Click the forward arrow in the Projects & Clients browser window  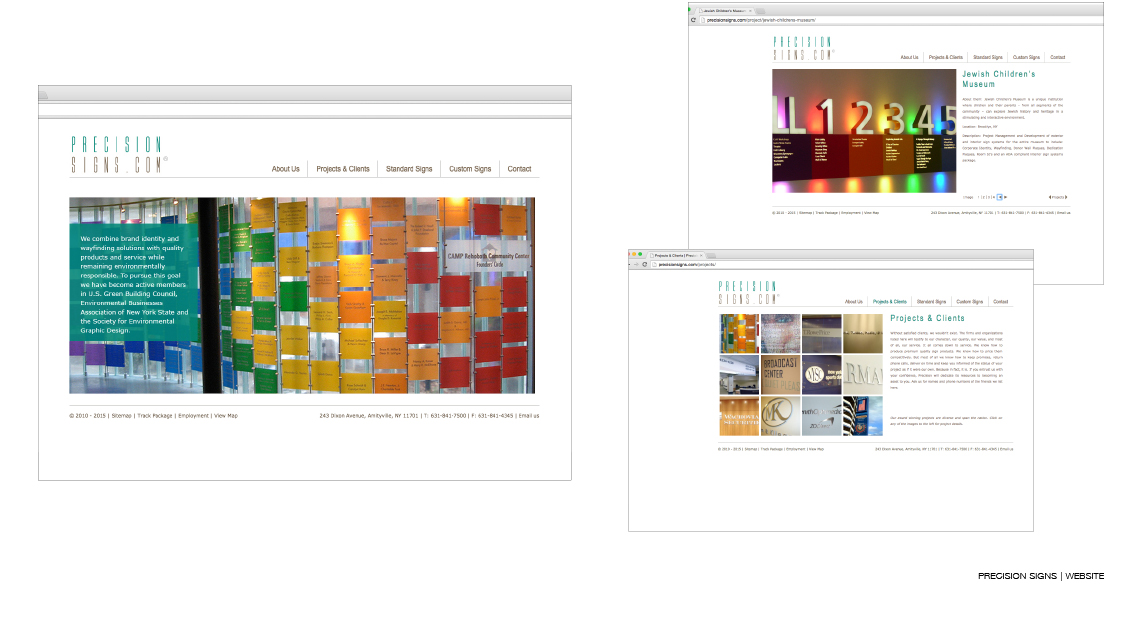(x=637, y=265)
